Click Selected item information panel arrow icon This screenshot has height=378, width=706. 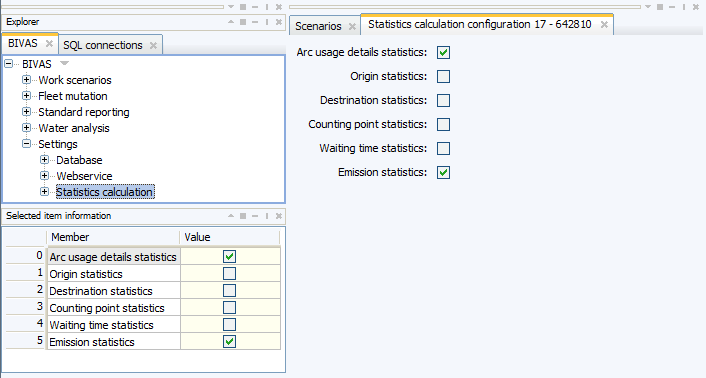coord(231,216)
